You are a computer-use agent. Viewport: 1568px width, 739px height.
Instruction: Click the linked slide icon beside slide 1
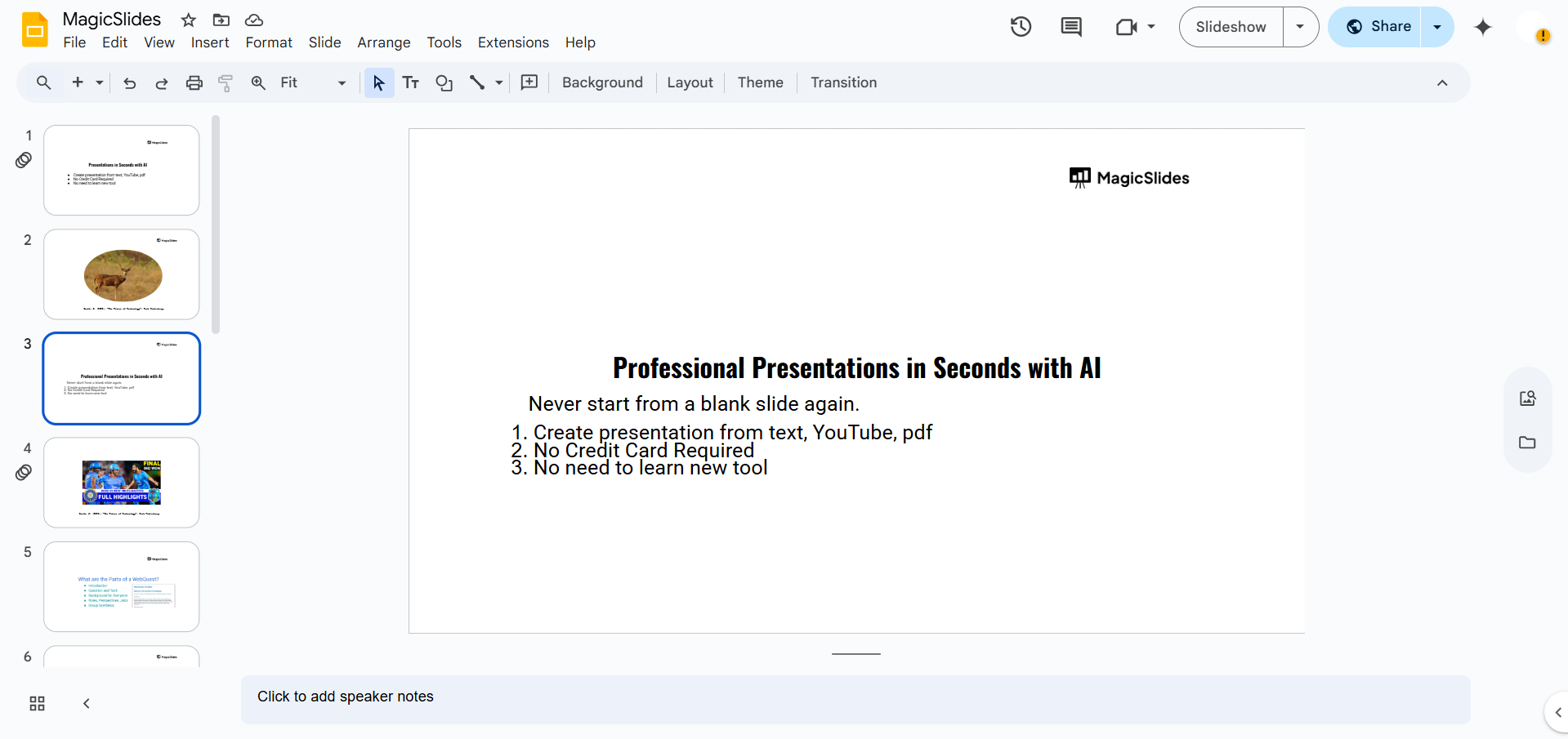24,160
